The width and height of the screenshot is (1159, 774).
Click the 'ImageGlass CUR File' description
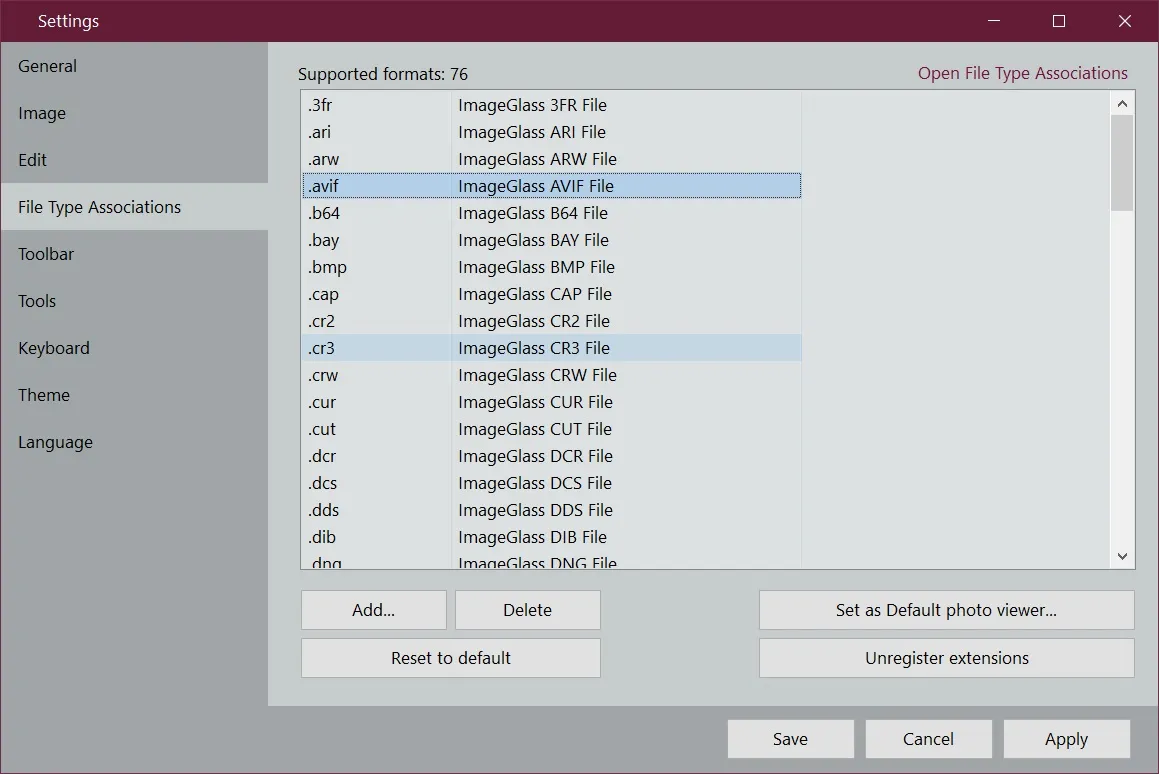(x=535, y=402)
